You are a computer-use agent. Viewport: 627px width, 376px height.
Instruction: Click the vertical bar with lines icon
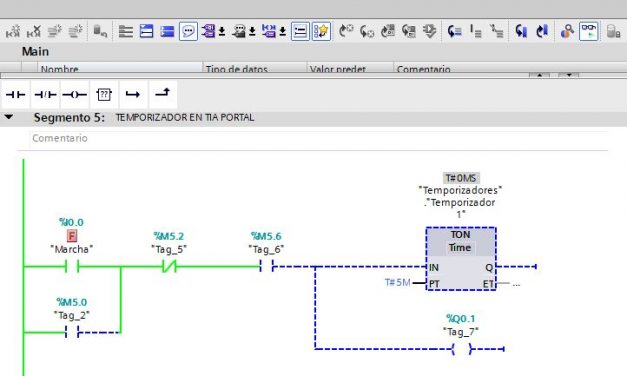tap(475, 31)
